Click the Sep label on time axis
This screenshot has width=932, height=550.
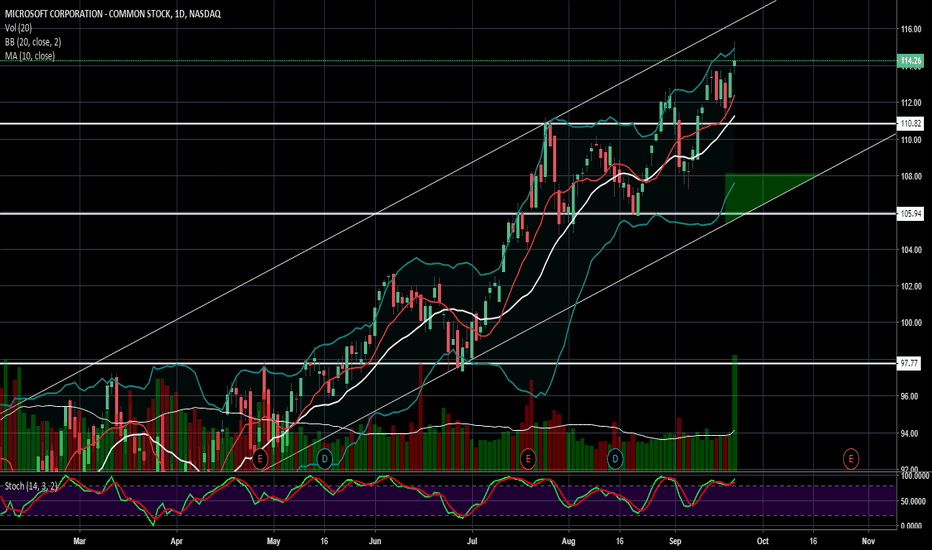675,541
